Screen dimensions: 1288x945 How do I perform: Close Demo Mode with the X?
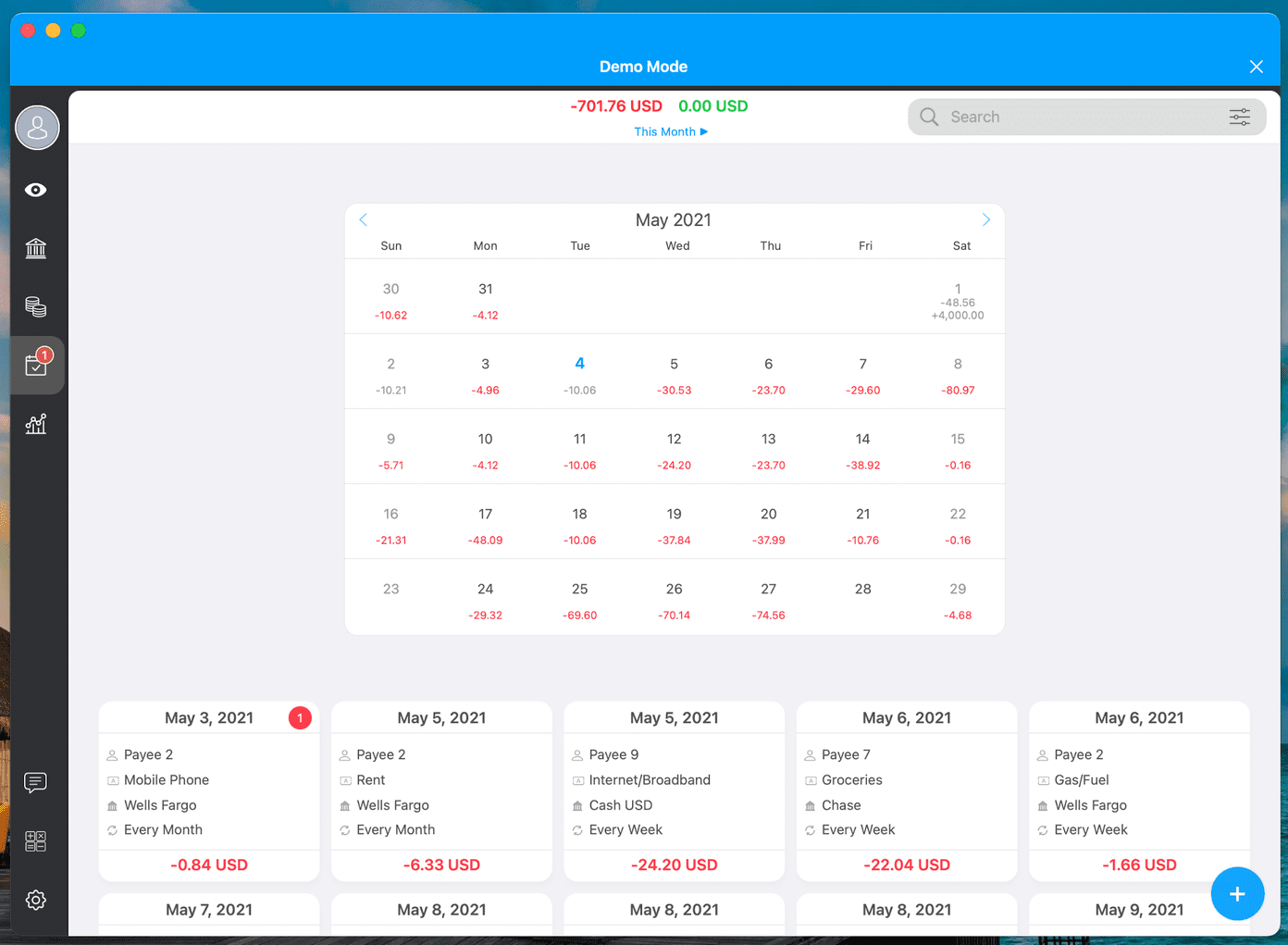click(x=1256, y=67)
